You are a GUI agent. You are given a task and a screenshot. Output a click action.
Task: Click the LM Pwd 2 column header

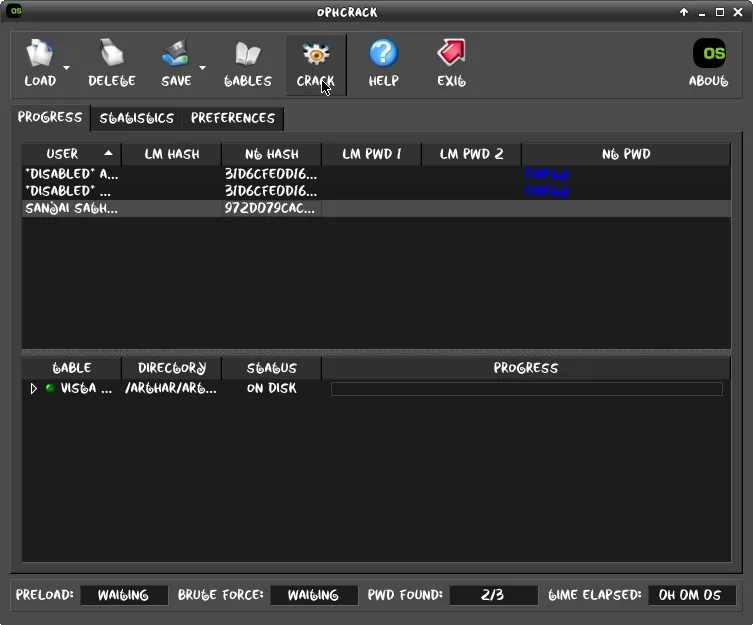pyautogui.click(x=472, y=154)
